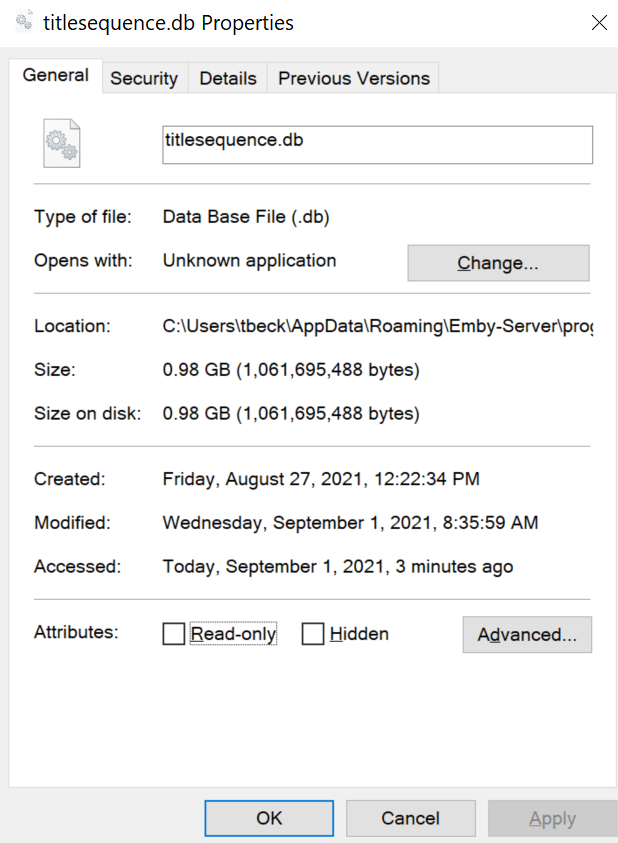Click the Location path text
Image resolution: width=618 pixels, height=843 pixels.
coord(377,326)
